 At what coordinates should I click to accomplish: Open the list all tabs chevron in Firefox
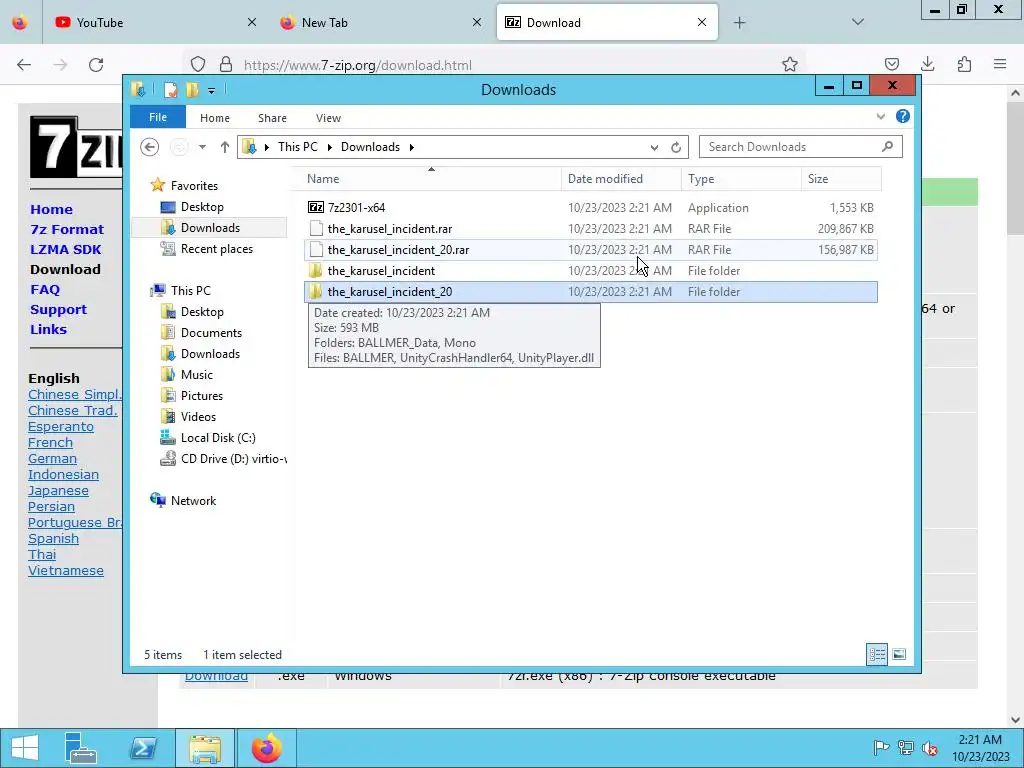coord(858,22)
